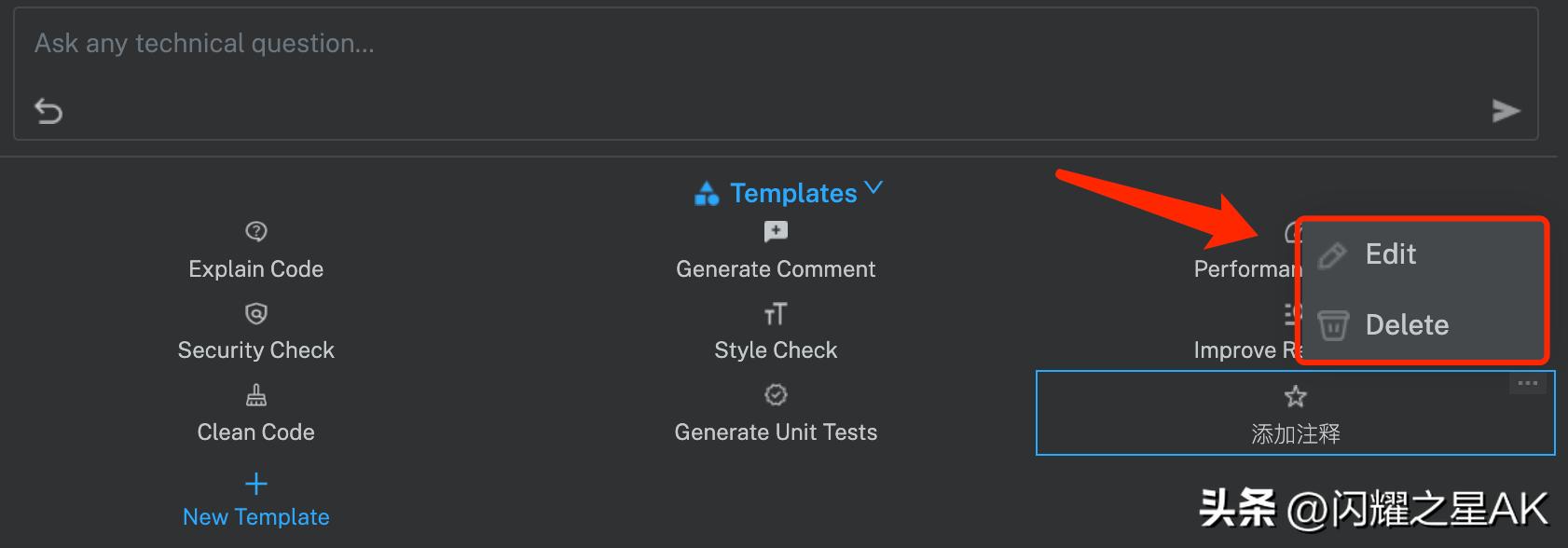Viewport: 1568px width, 548px height.
Task: Choose Delete from the context menu
Action: point(1406,325)
